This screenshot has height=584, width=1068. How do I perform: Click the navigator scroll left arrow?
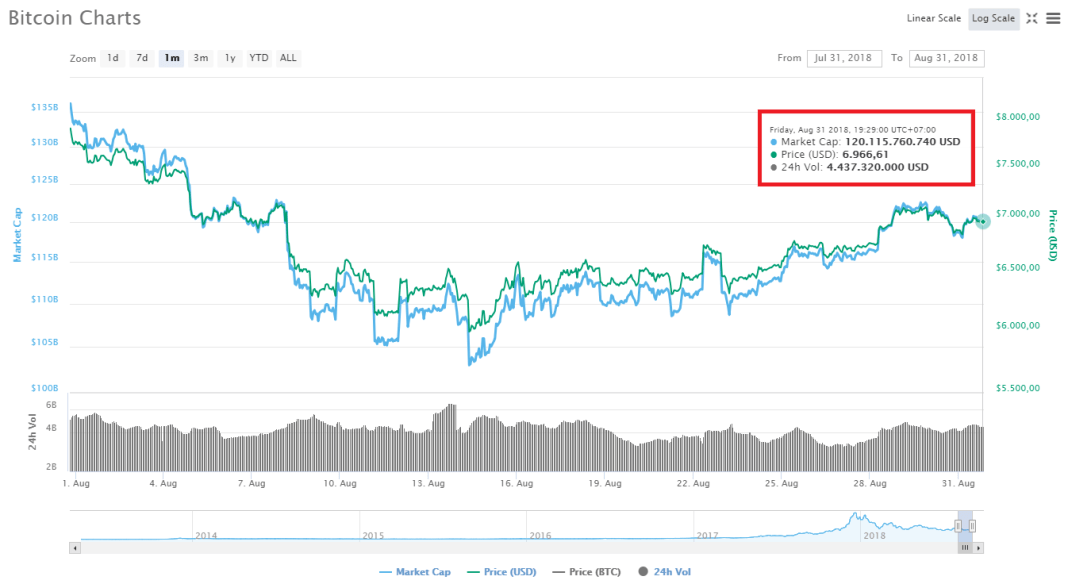click(75, 548)
